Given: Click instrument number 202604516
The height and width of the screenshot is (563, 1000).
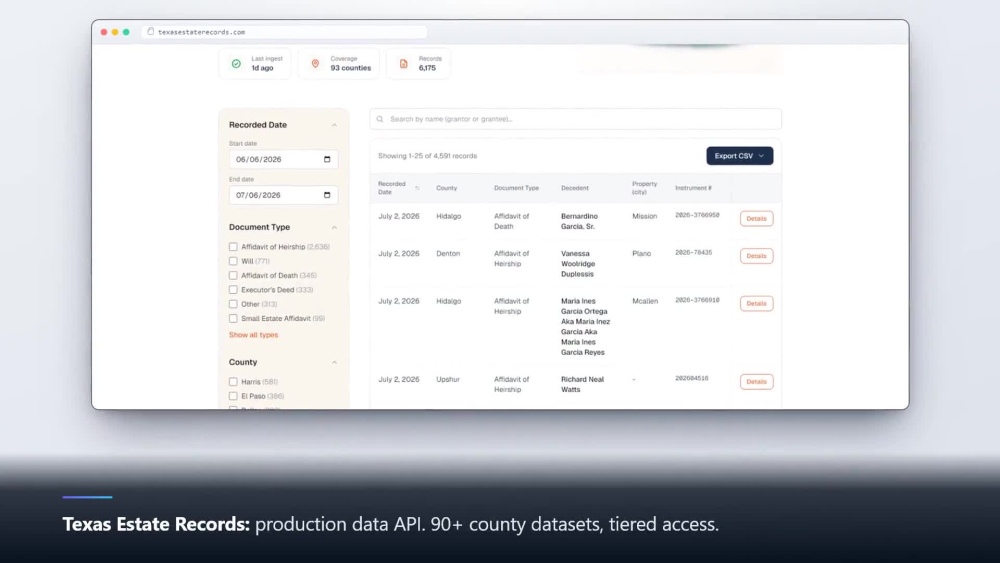Looking at the screenshot, I should [x=691, y=378].
